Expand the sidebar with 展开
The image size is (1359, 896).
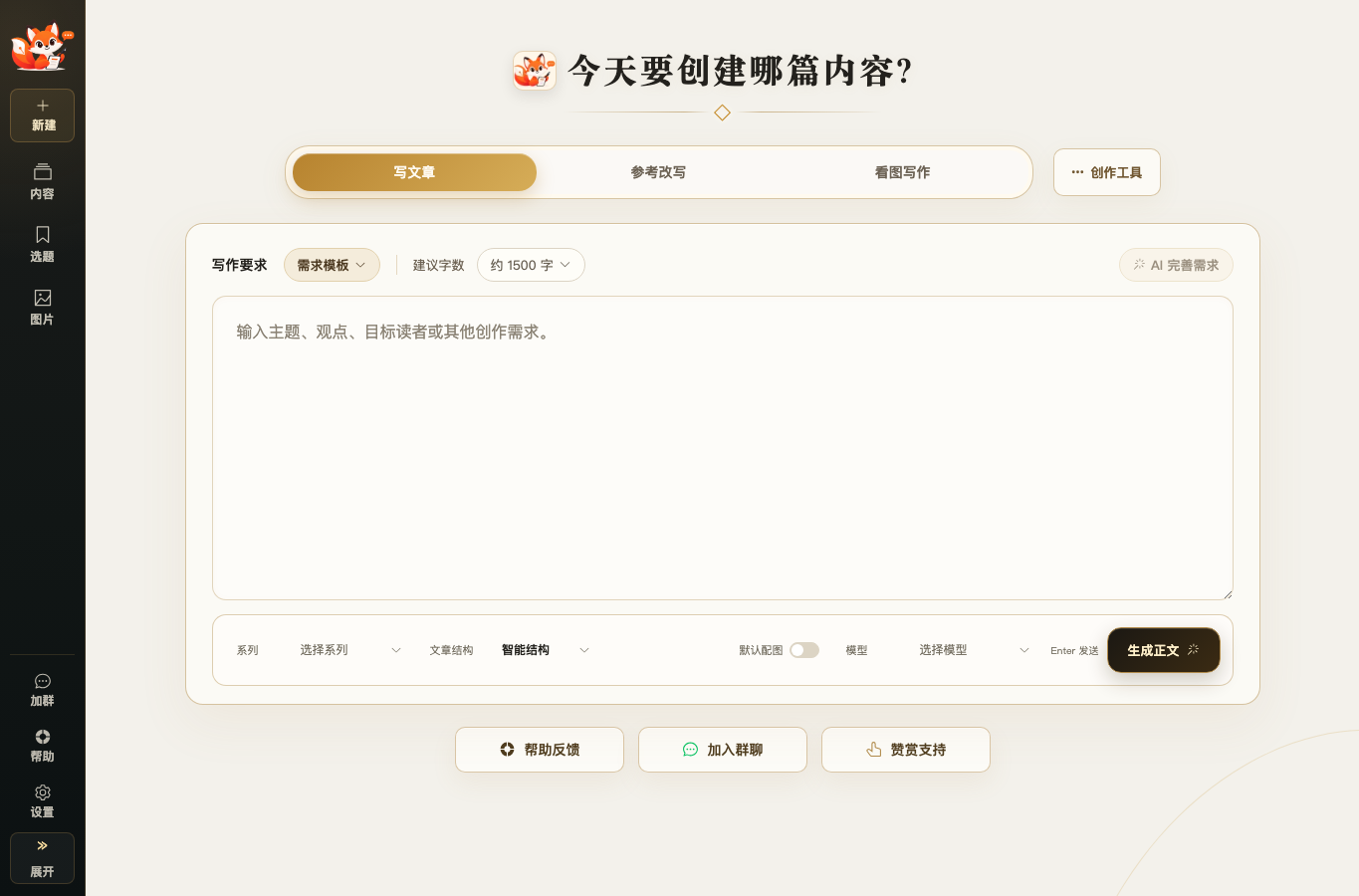point(42,858)
